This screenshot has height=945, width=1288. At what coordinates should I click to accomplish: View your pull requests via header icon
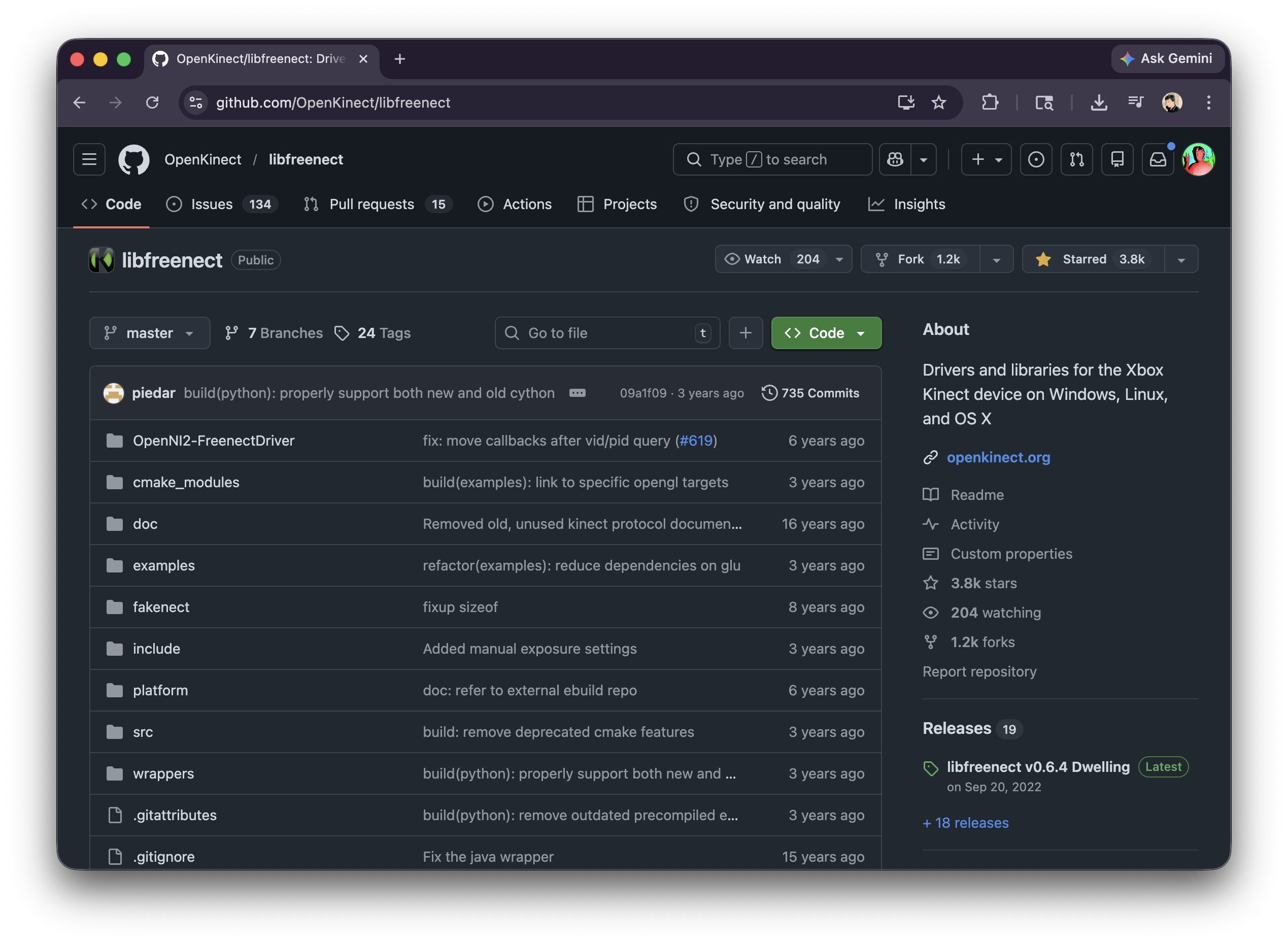[1077, 159]
